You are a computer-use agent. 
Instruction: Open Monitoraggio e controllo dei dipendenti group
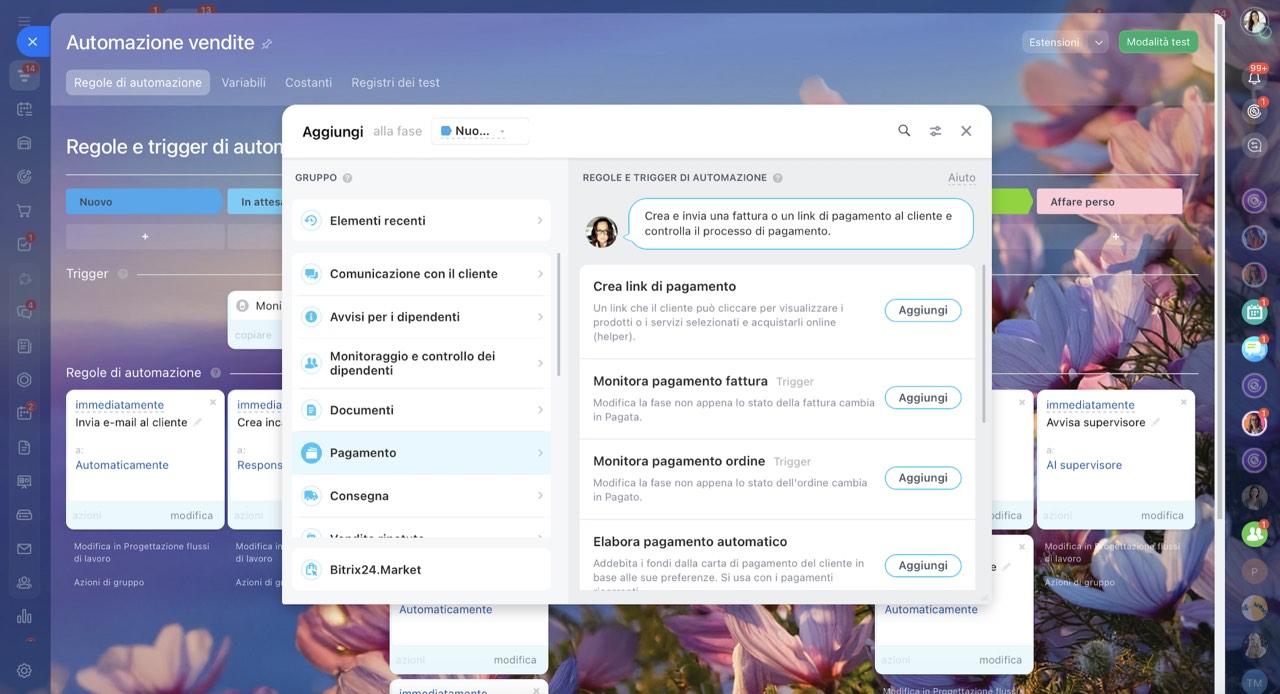421,363
